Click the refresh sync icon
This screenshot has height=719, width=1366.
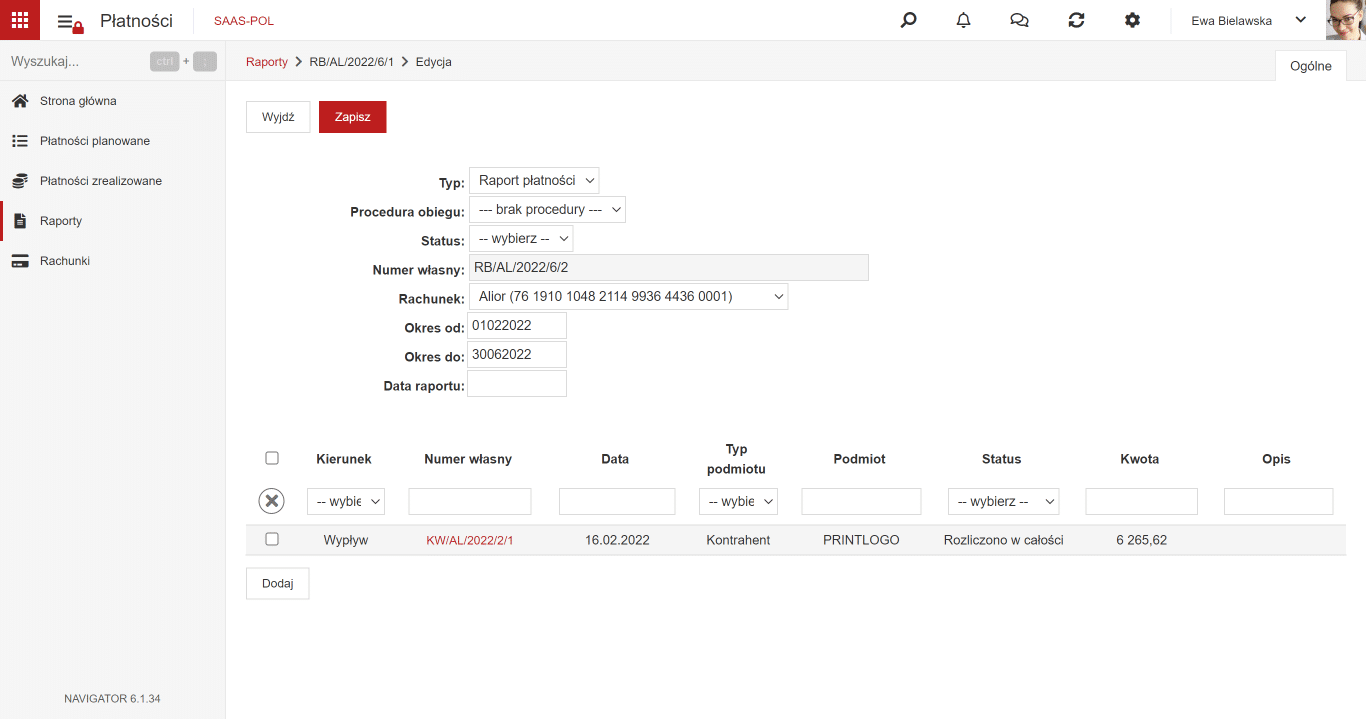coord(1076,20)
